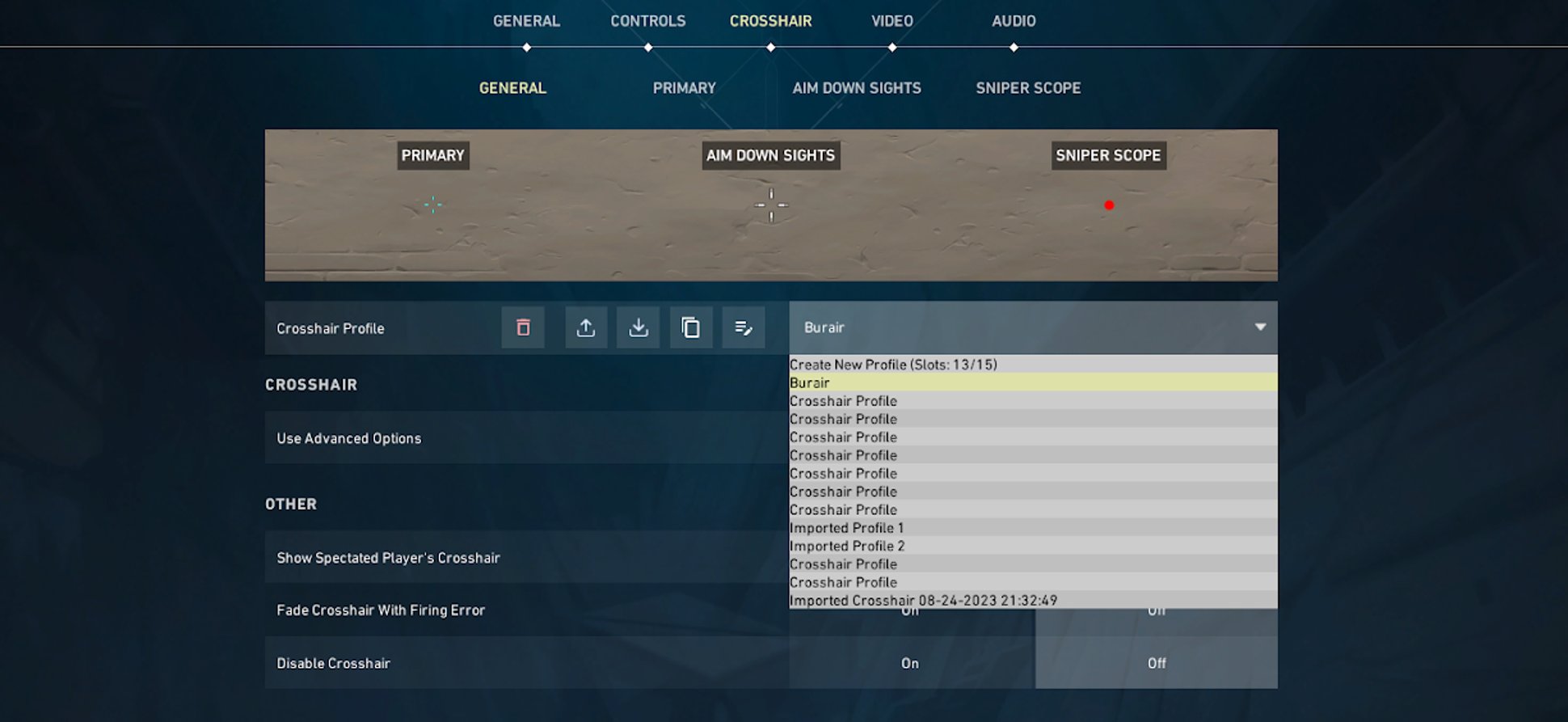Click the red dot sniper scope preview
The width and height of the screenshot is (1568, 722).
point(1109,205)
